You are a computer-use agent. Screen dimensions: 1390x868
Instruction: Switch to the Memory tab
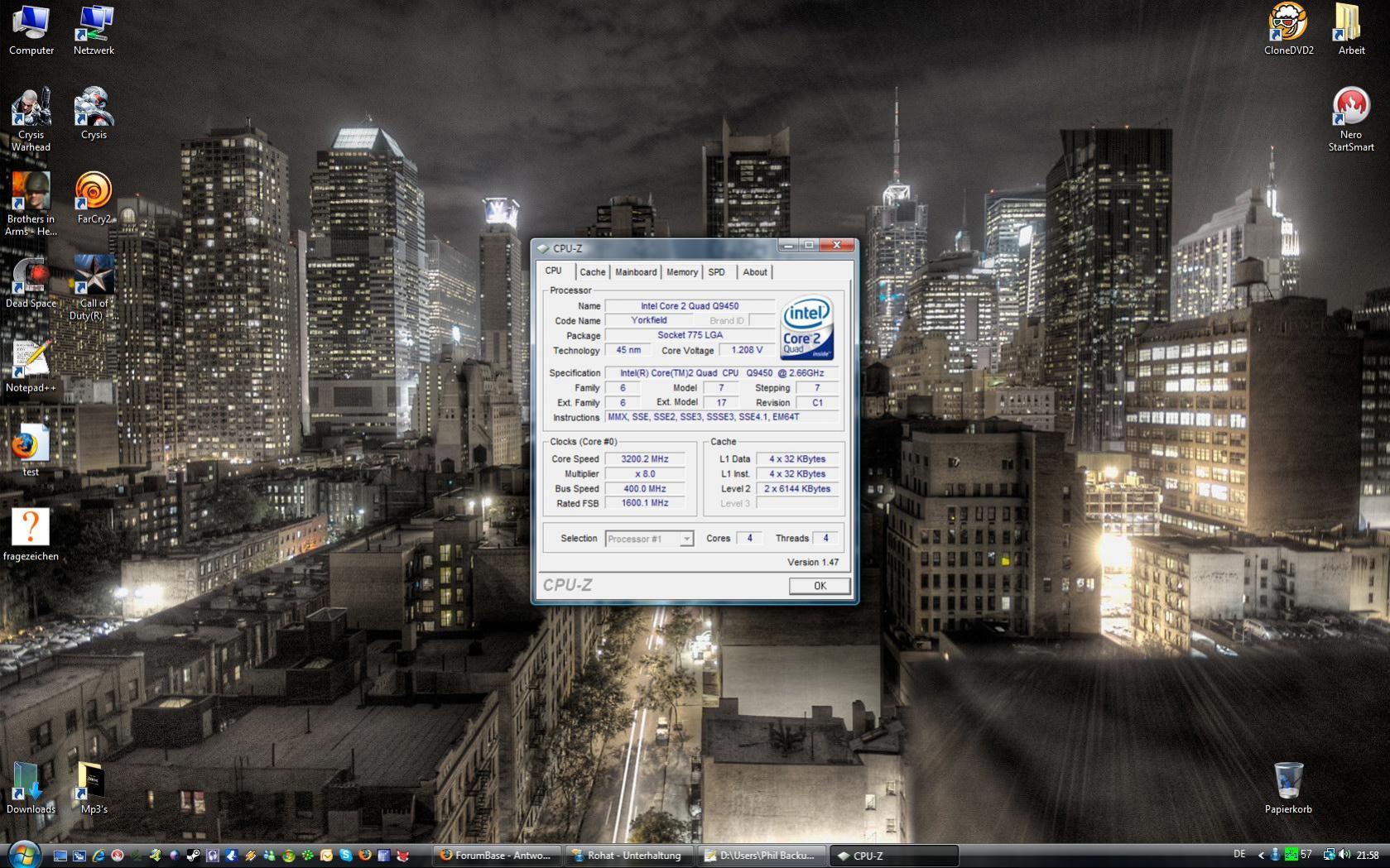682,272
